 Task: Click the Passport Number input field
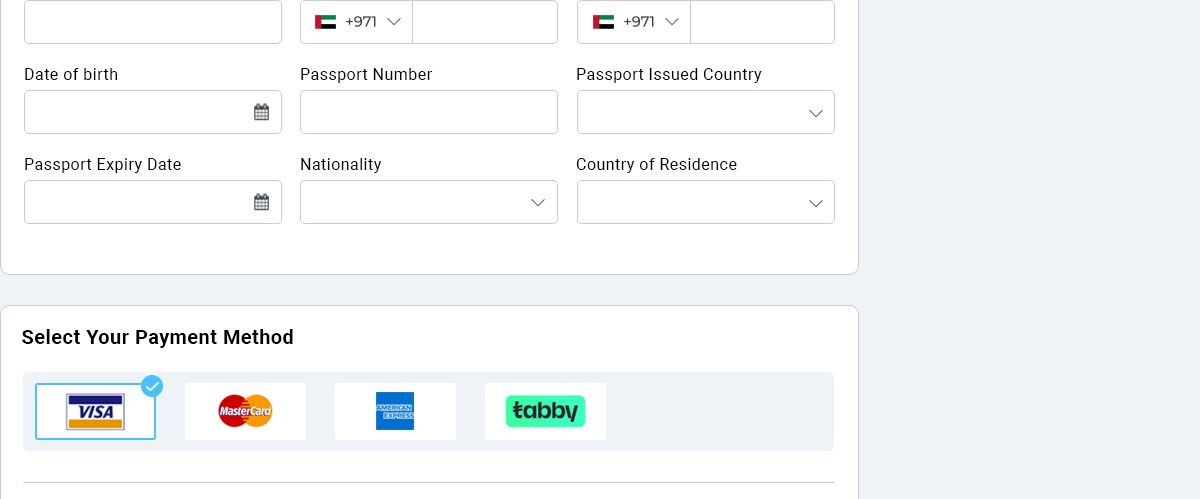point(428,112)
